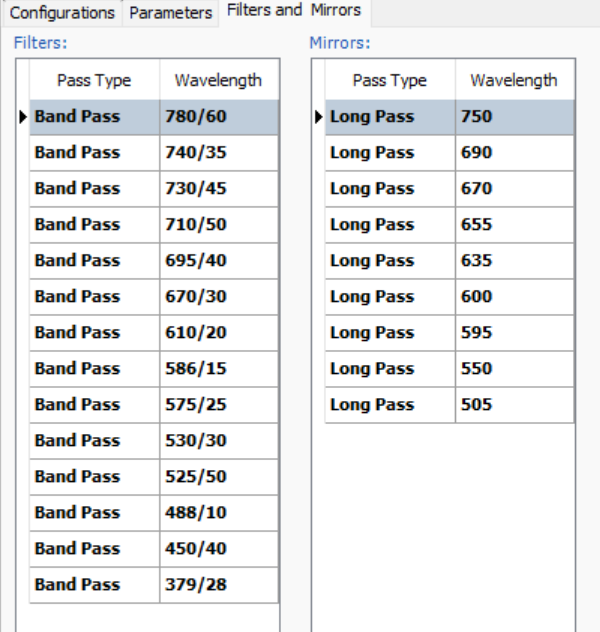600x632 pixels.
Task: Click the Filters Wavelength column header
Action: point(218,81)
